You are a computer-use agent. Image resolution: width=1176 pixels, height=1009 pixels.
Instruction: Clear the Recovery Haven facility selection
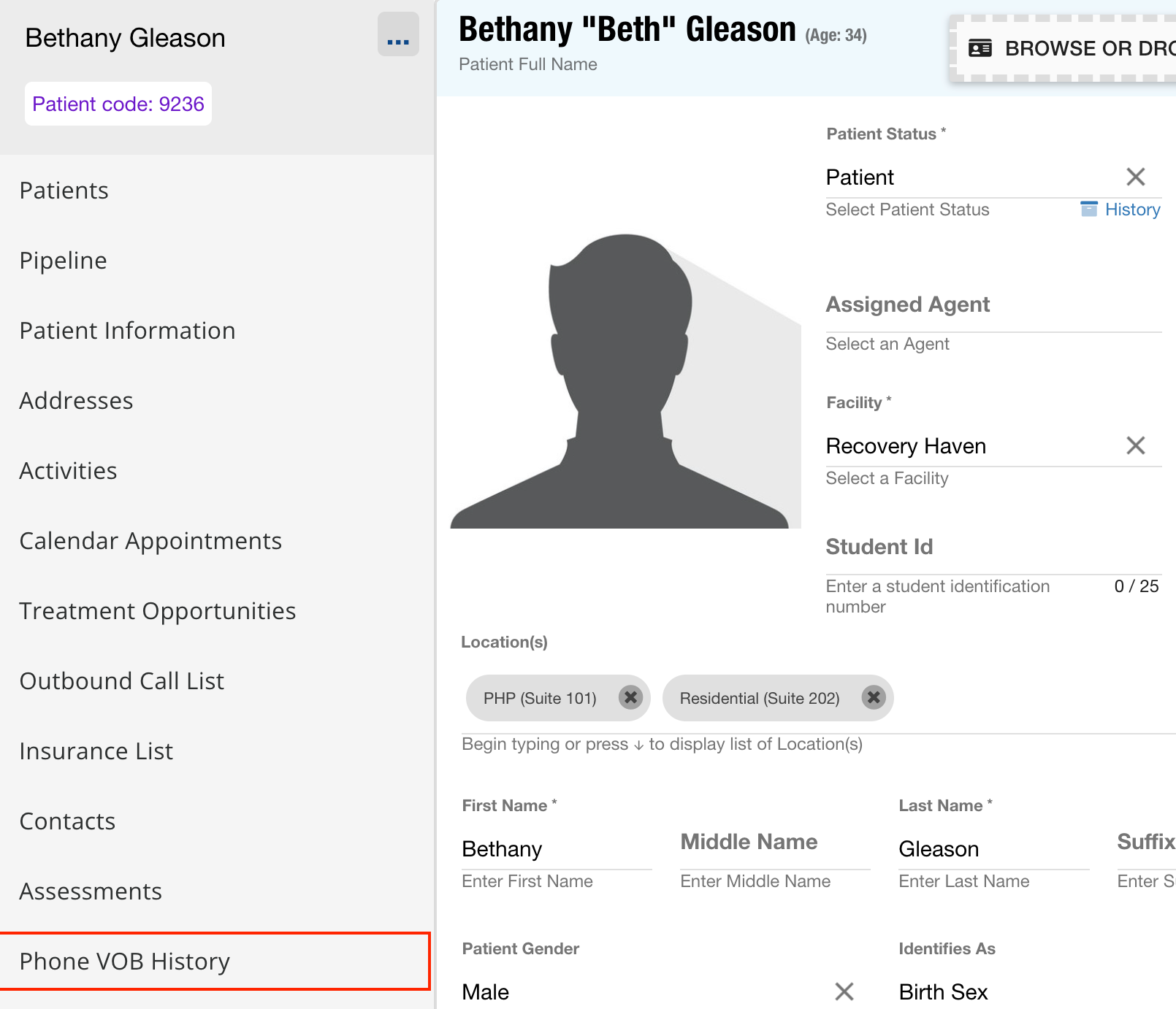(x=1135, y=445)
